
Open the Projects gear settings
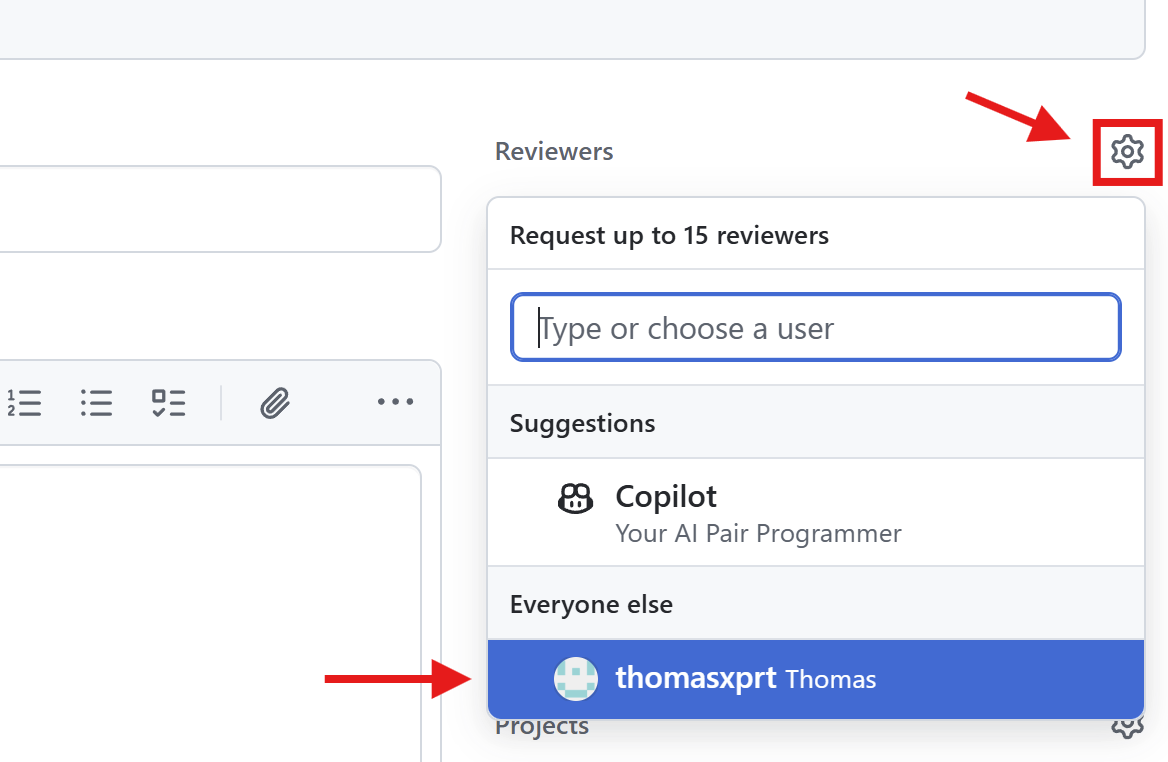[1127, 728]
